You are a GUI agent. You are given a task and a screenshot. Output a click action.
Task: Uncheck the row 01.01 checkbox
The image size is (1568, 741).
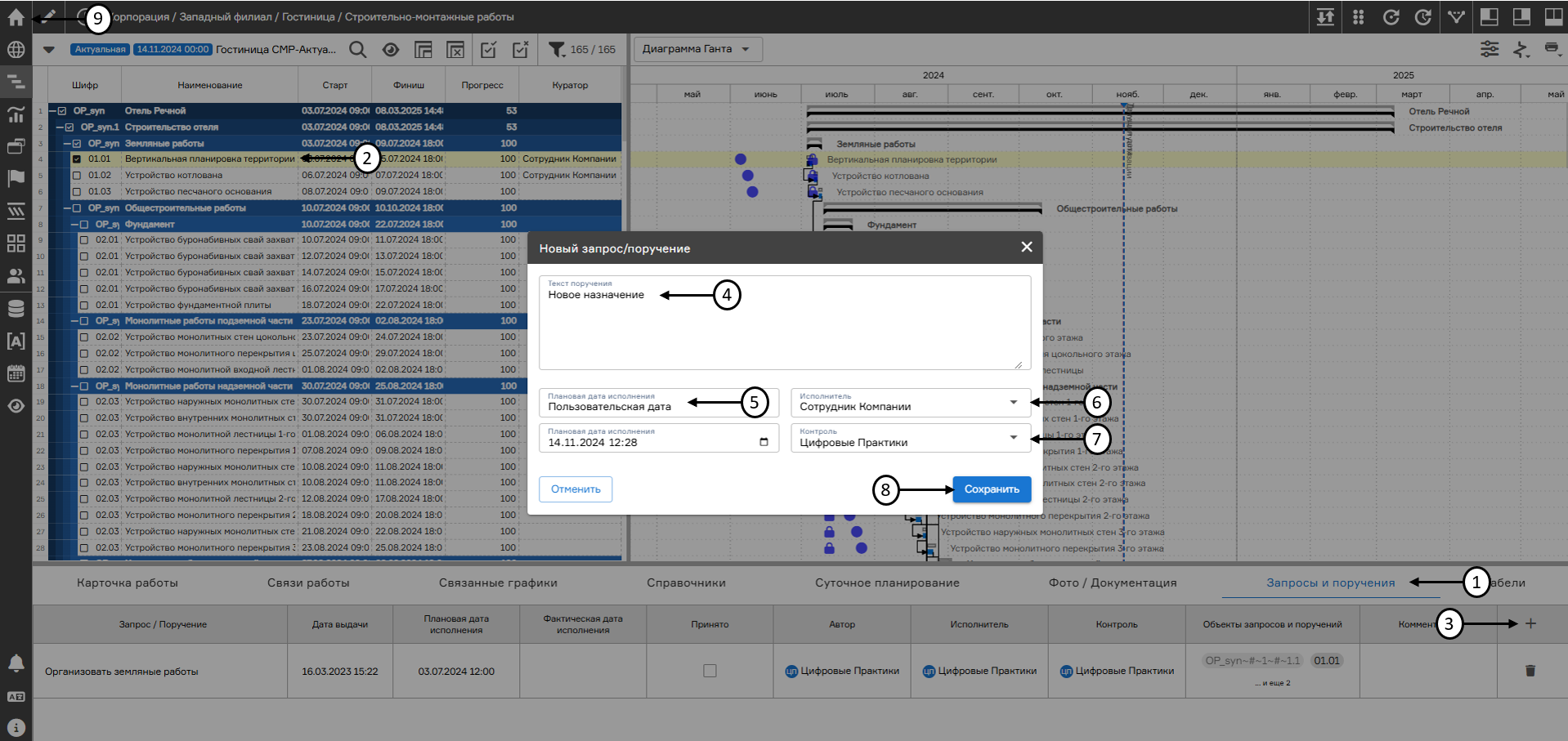pos(77,159)
